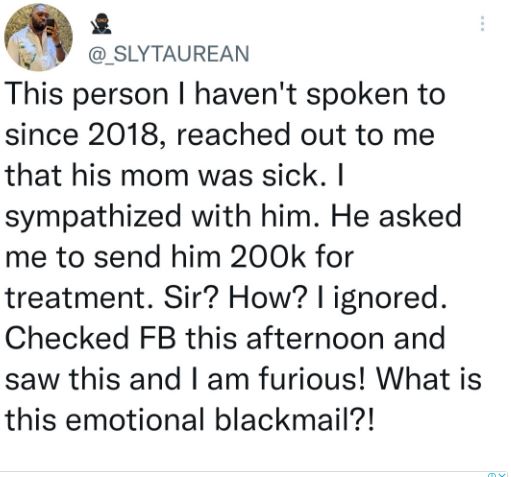Click the ninja emoji display name

pos(102,24)
